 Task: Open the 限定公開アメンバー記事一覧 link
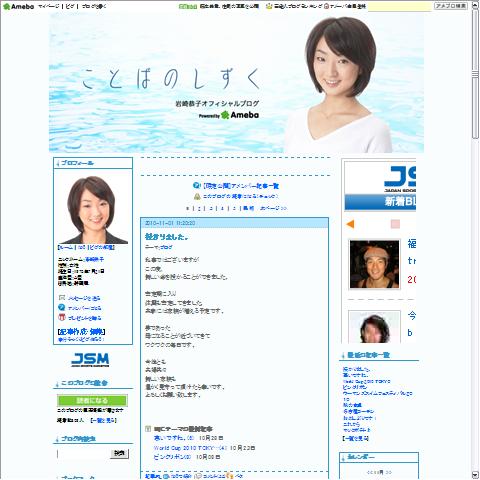[241, 186]
